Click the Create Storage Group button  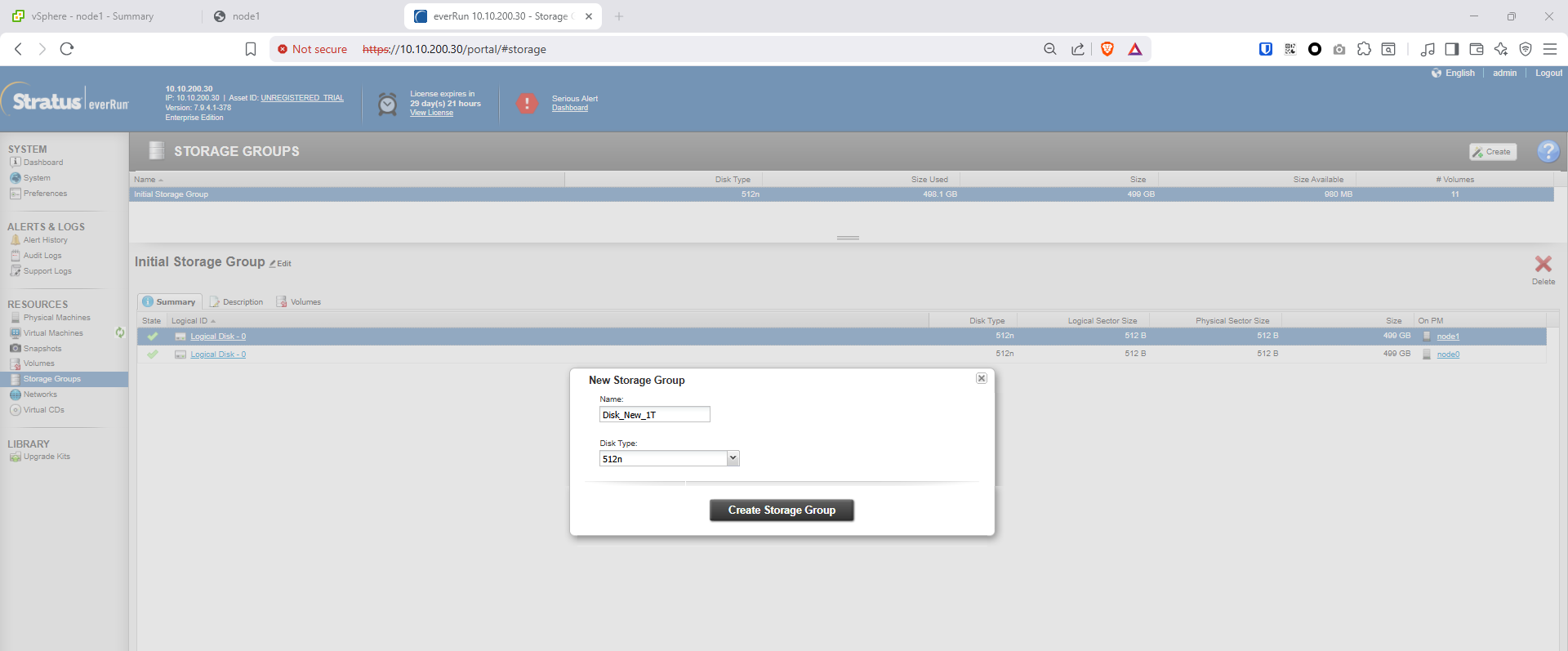tap(782, 511)
